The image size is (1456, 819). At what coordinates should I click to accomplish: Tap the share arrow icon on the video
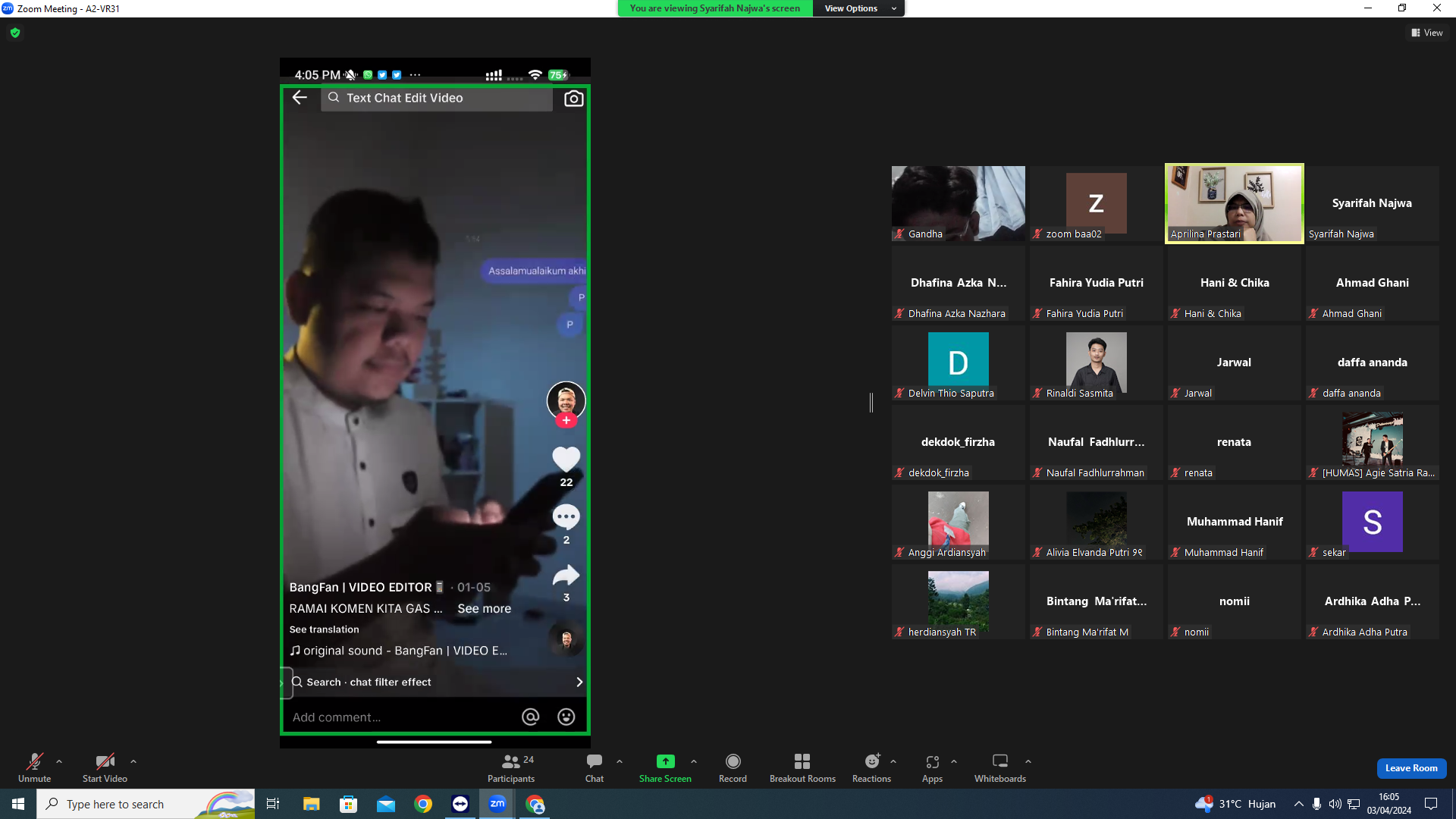click(x=566, y=576)
